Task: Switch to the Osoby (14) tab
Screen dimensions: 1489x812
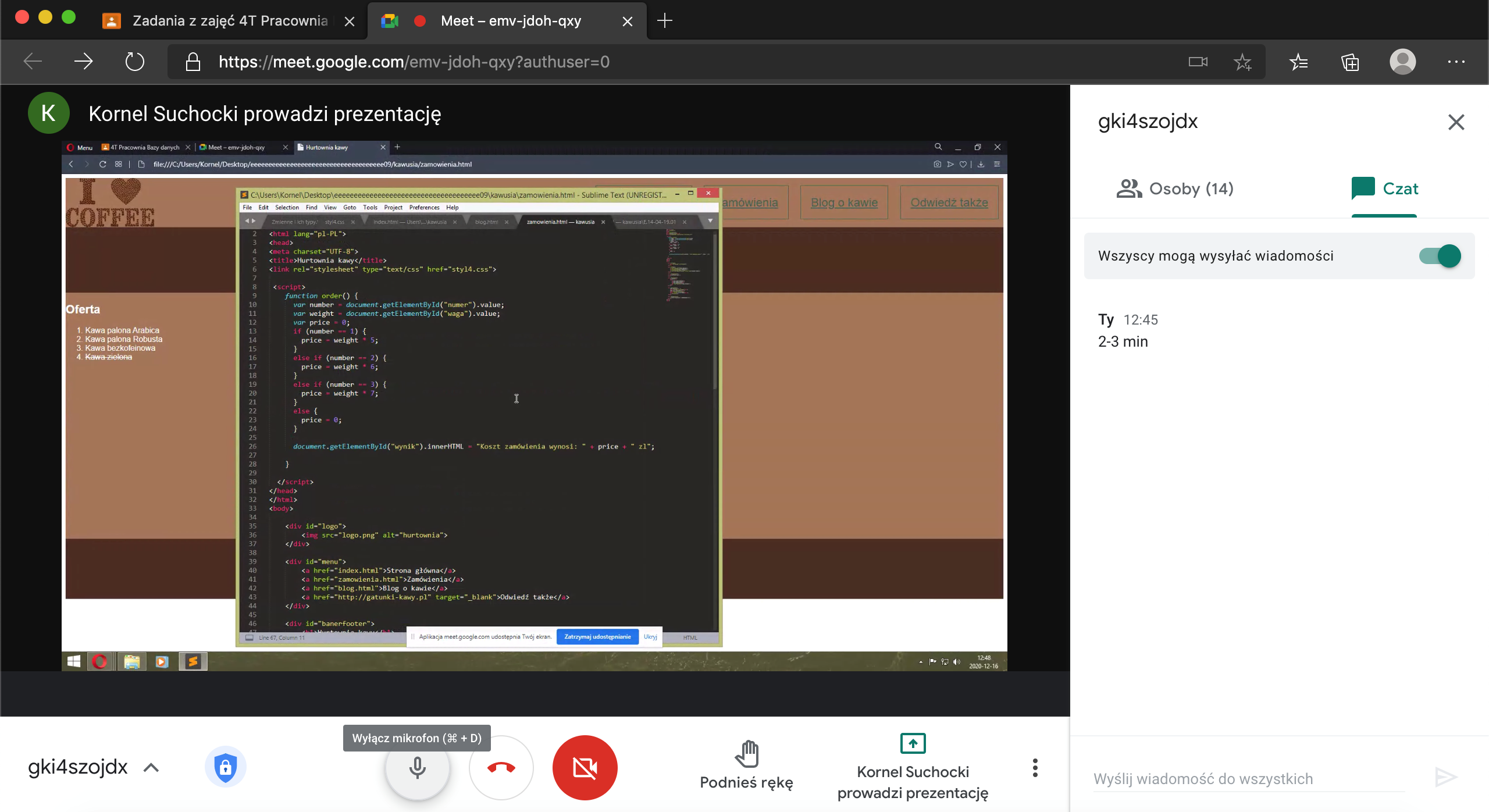Action: (1175, 188)
